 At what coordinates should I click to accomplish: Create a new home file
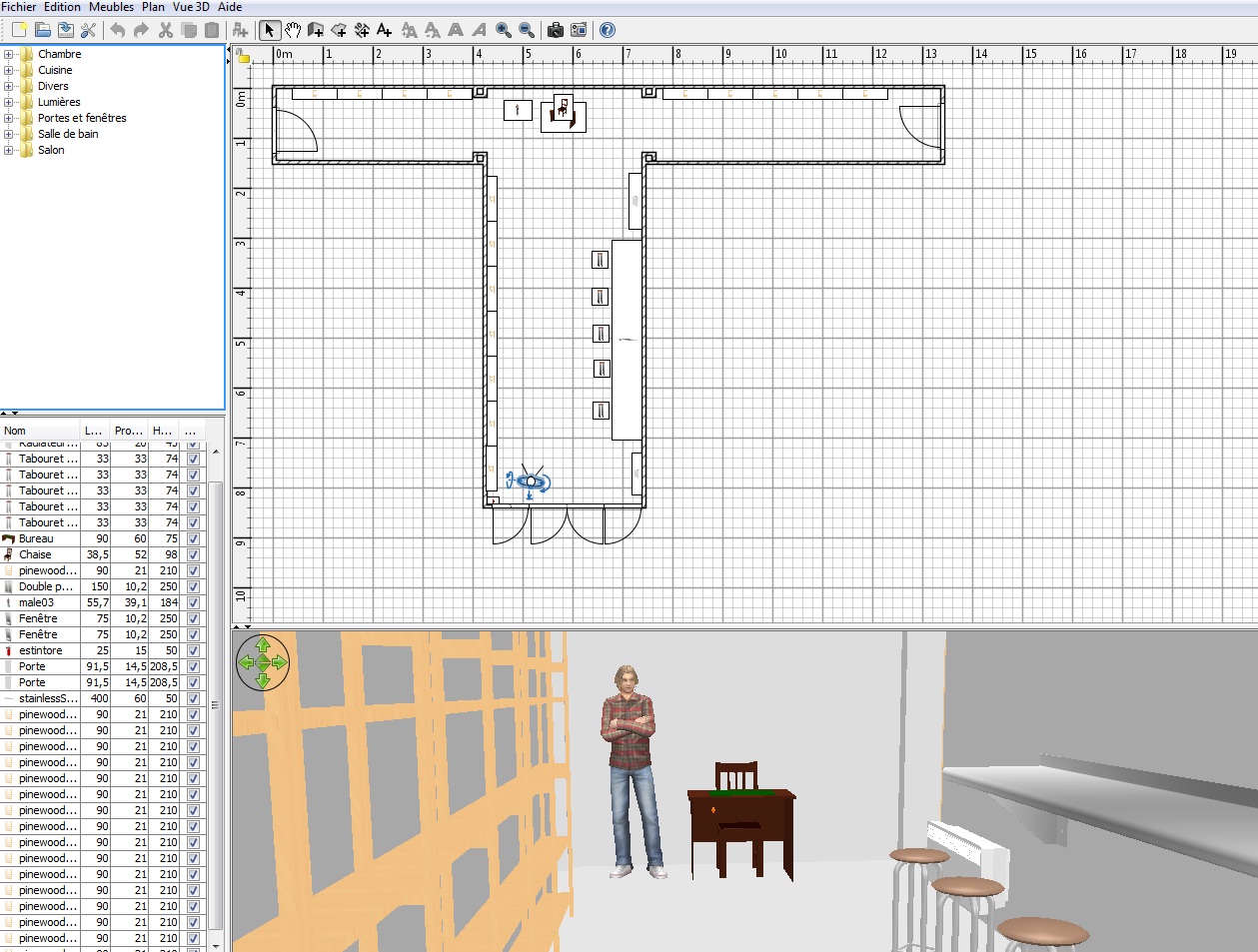click(19, 30)
